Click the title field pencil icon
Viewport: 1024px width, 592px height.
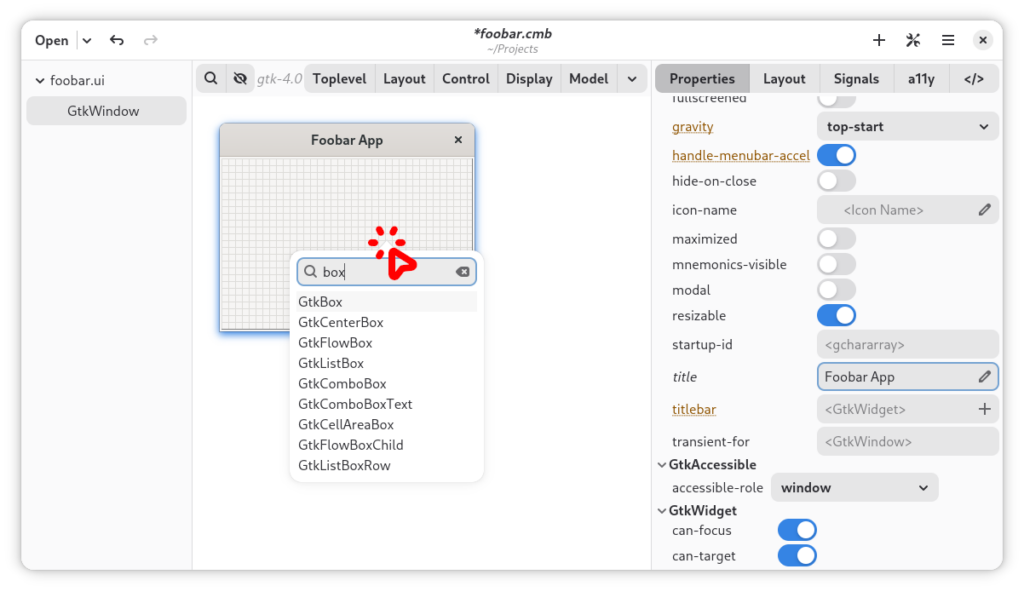(984, 377)
